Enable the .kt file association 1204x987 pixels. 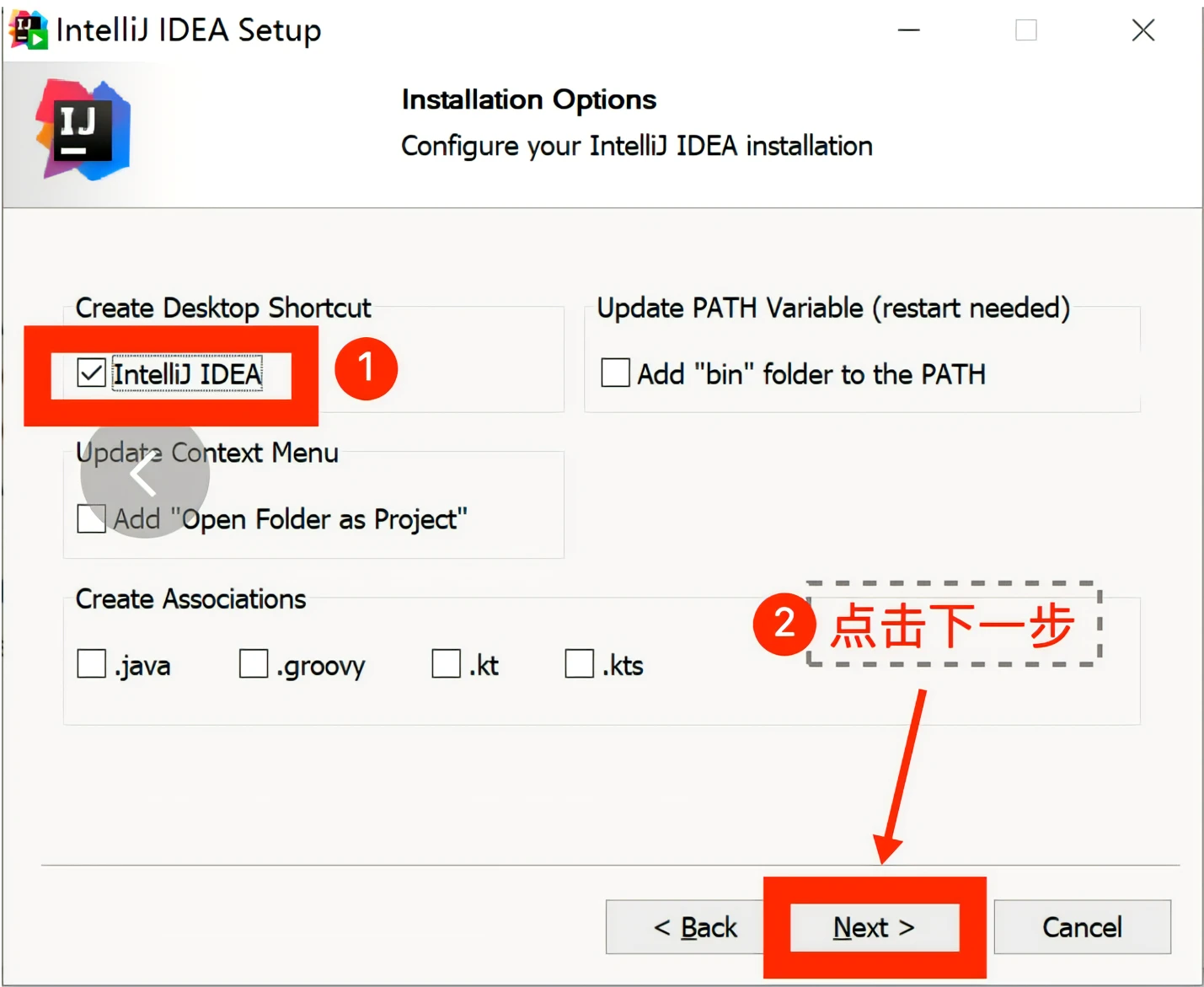coord(446,663)
